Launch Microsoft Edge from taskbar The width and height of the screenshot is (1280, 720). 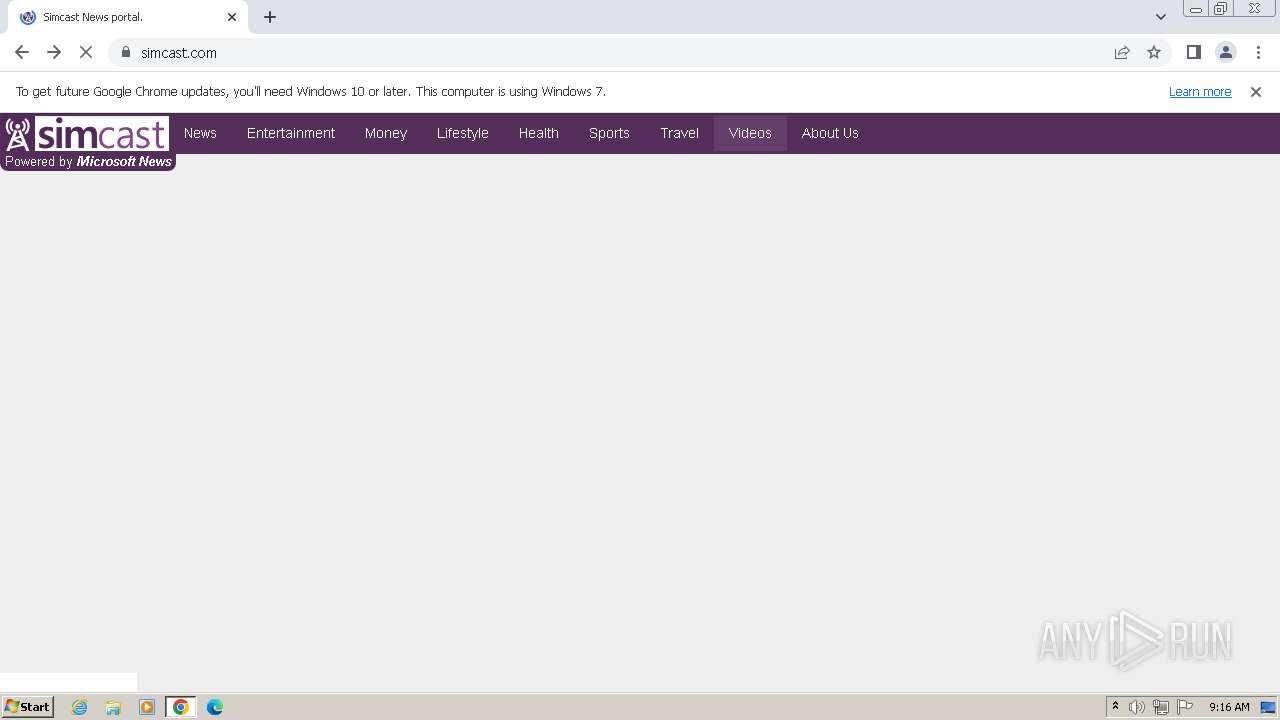[x=215, y=707]
